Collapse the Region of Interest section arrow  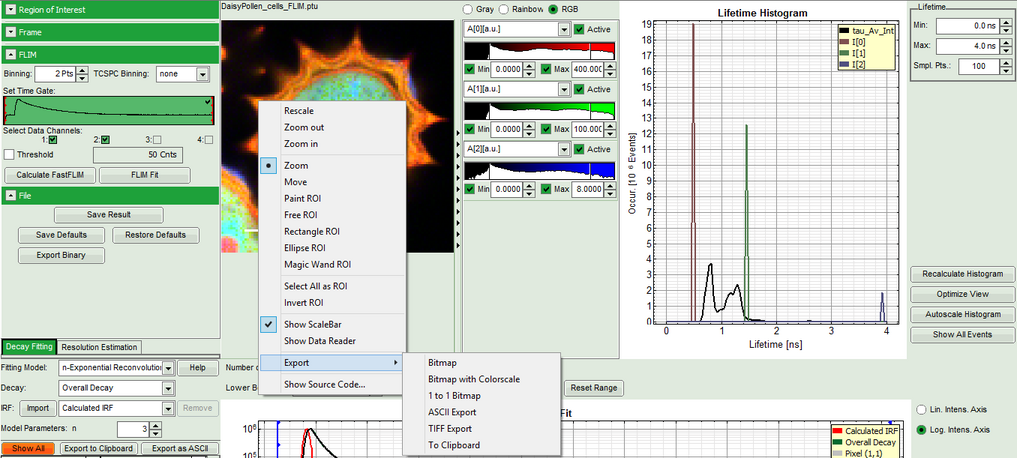click(x=10, y=10)
